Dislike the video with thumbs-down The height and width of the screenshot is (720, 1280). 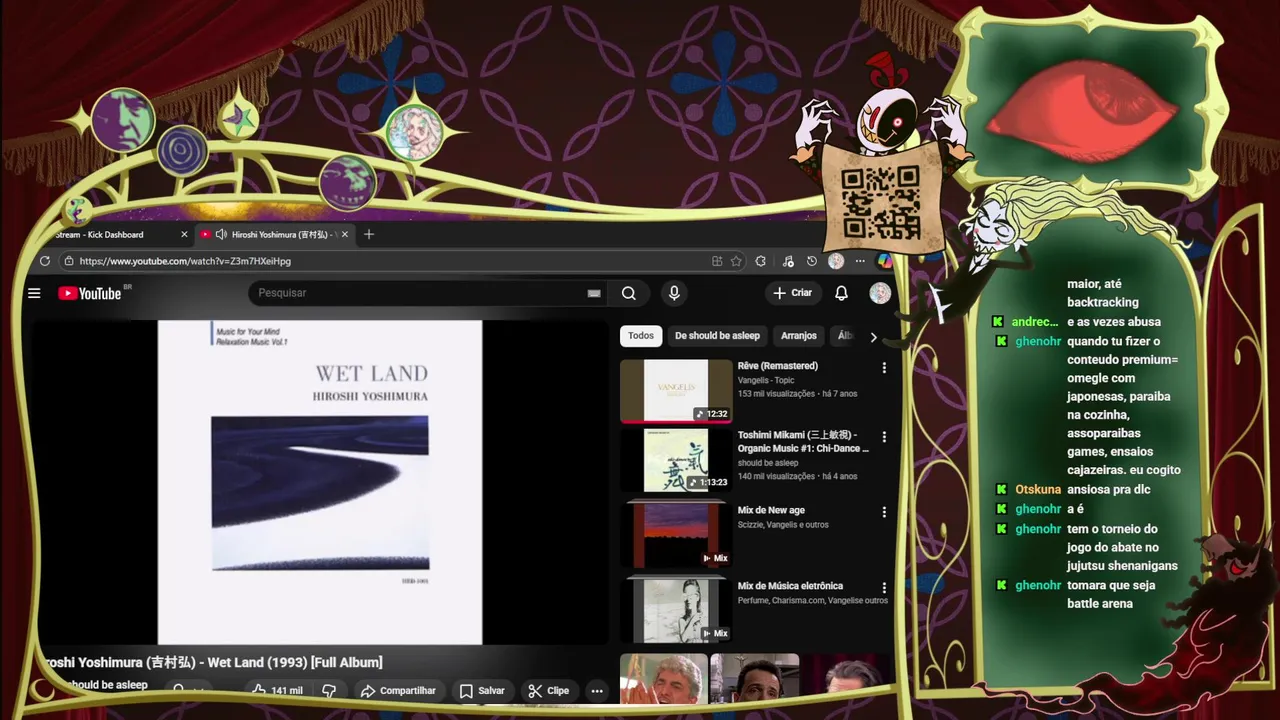(x=328, y=690)
